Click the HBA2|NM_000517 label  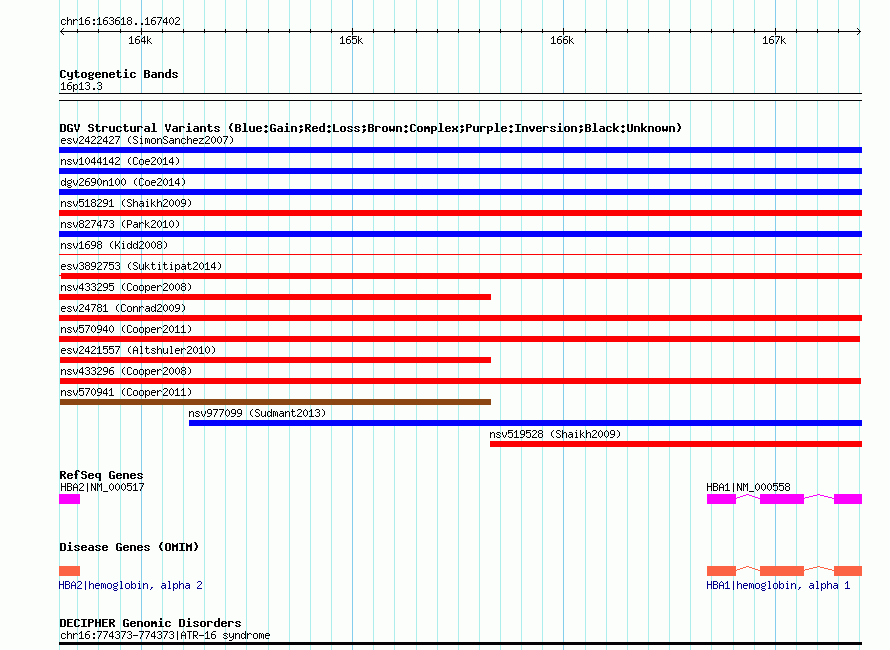coord(102,487)
